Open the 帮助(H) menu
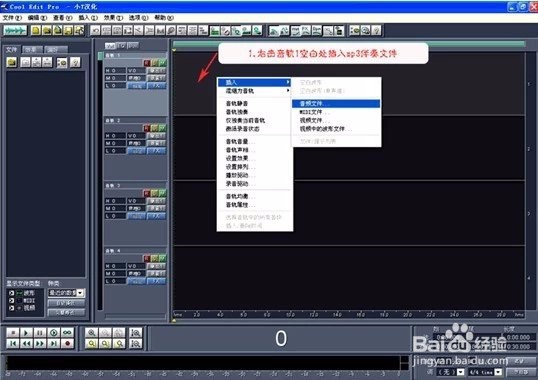This screenshot has height=380, width=538. (164, 17)
